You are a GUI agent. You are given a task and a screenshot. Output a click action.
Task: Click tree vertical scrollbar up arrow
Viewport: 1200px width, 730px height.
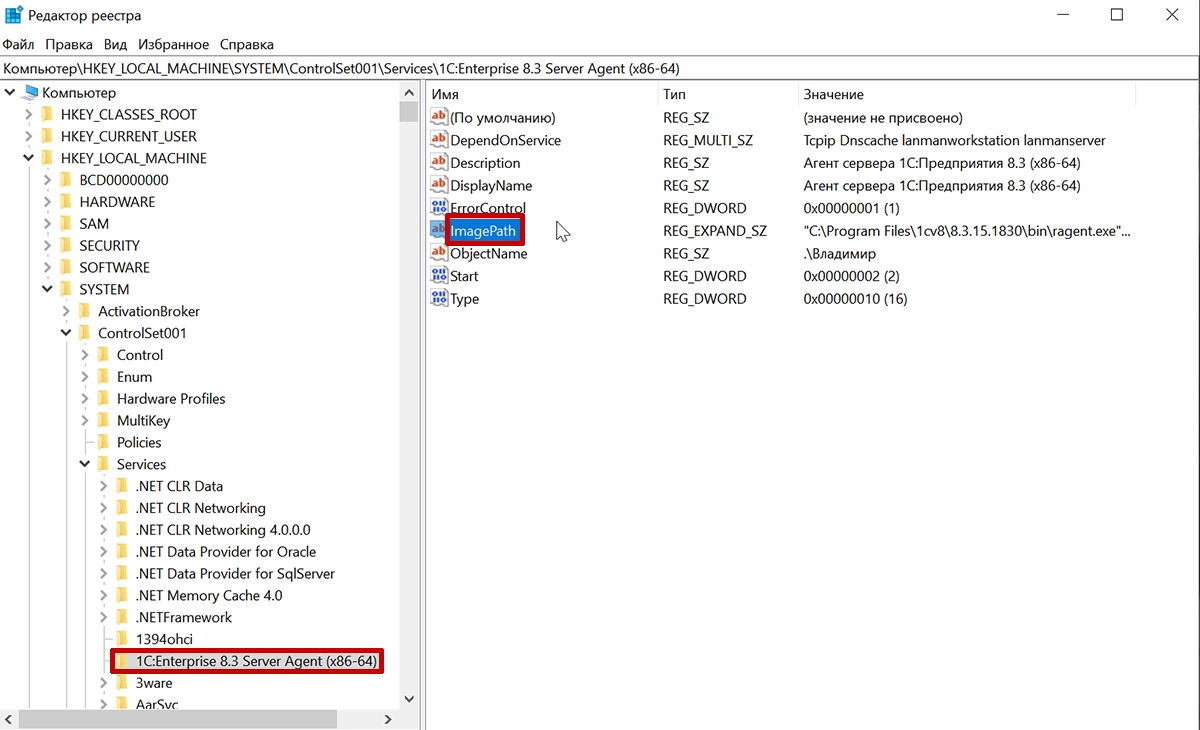point(408,92)
